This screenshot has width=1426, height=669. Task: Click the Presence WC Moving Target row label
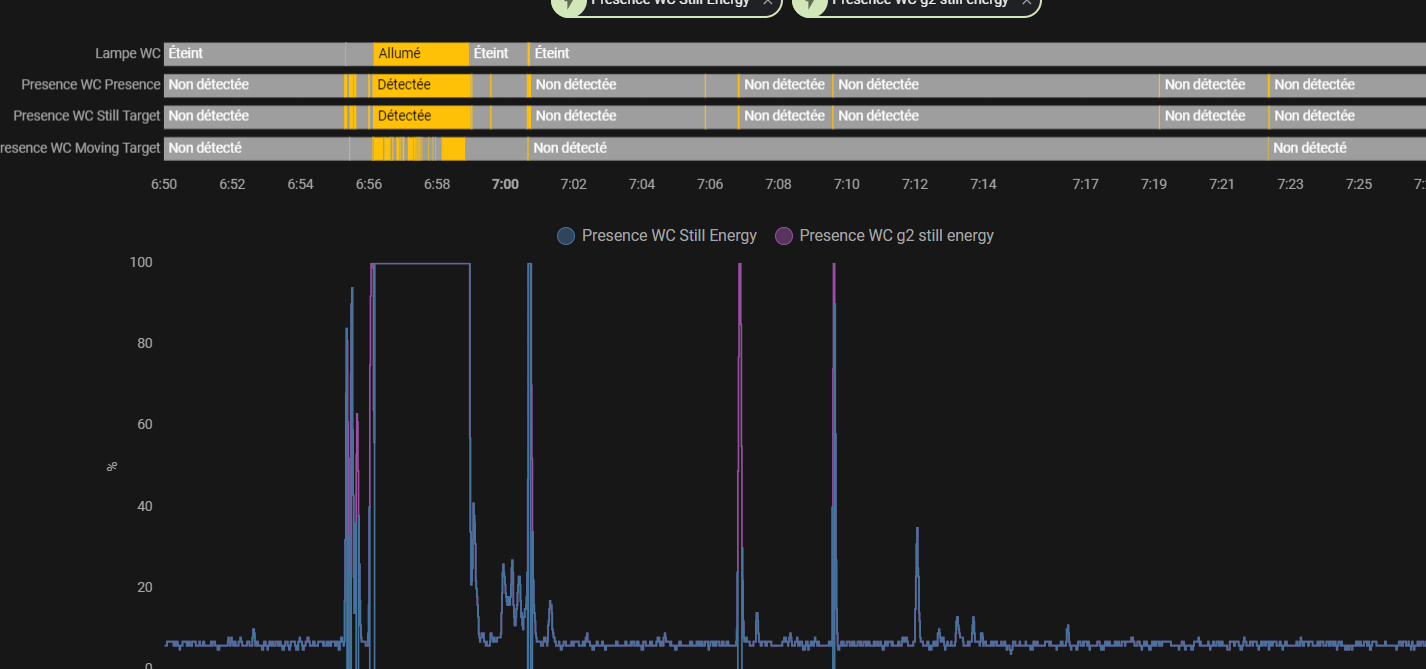pyautogui.click(x=80, y=148)
